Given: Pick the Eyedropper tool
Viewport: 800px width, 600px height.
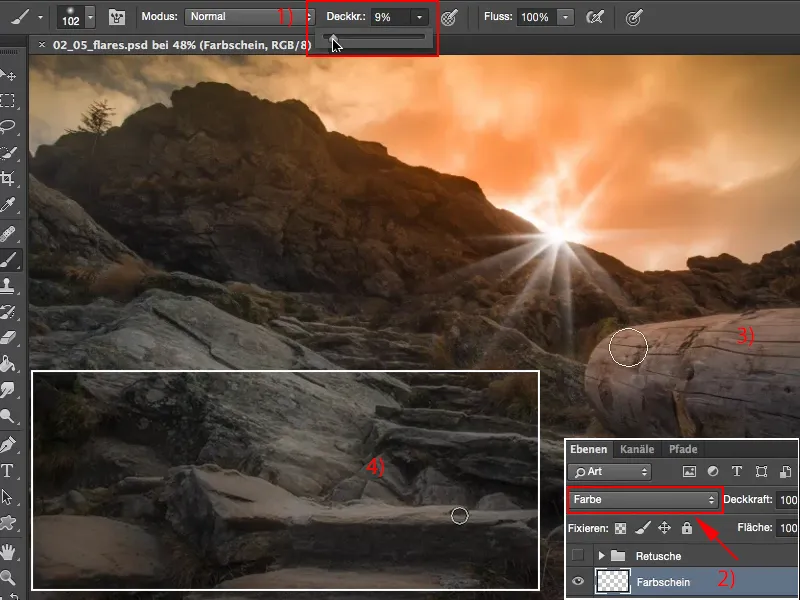Looking at the screenshot, I should click(x=8, y=205).
